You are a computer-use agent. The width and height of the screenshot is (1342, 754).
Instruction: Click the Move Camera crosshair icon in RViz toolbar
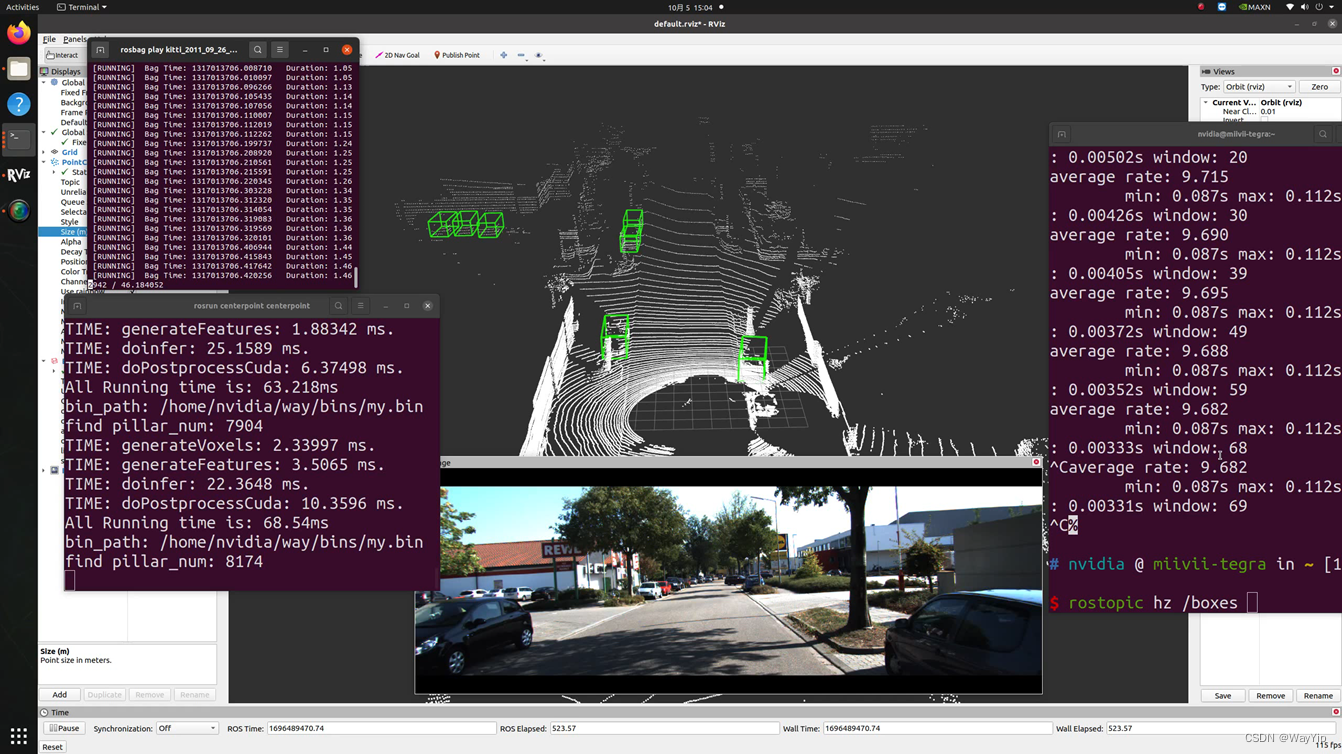(x=503, y=55)
